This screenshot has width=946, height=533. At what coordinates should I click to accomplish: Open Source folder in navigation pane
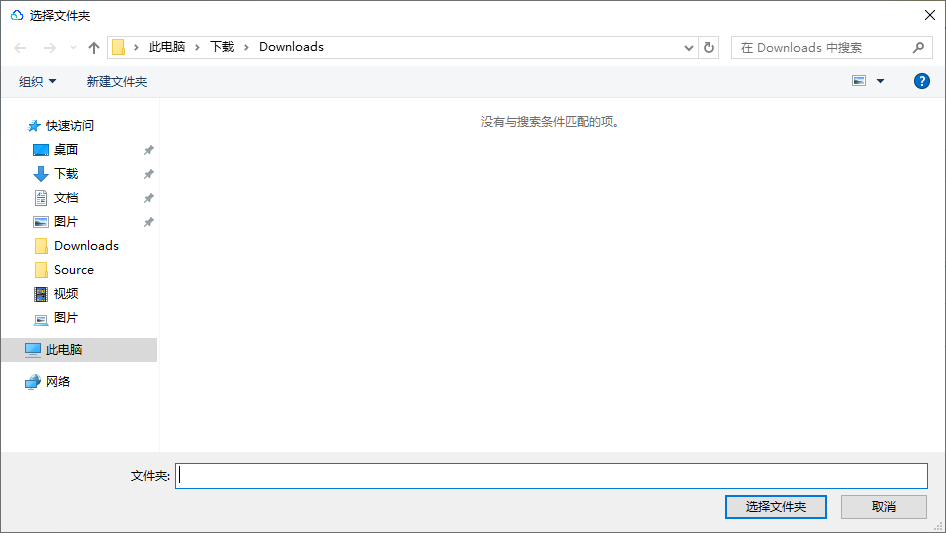click(x=74, y=270)
